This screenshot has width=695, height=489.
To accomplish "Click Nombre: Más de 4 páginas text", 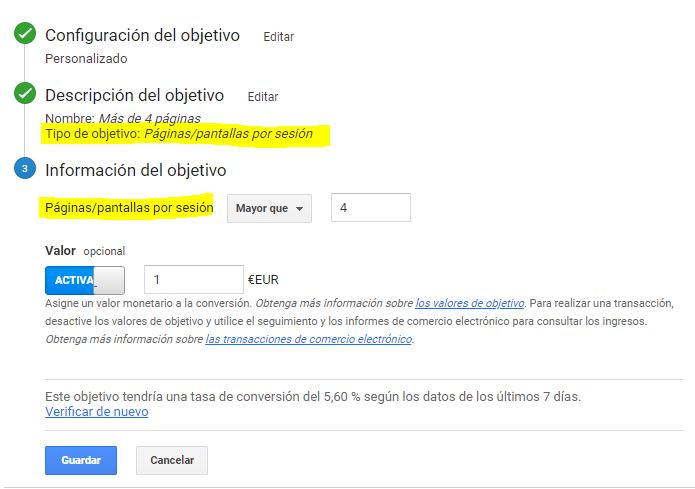I will pyautogui.click(x=123, y=118).
